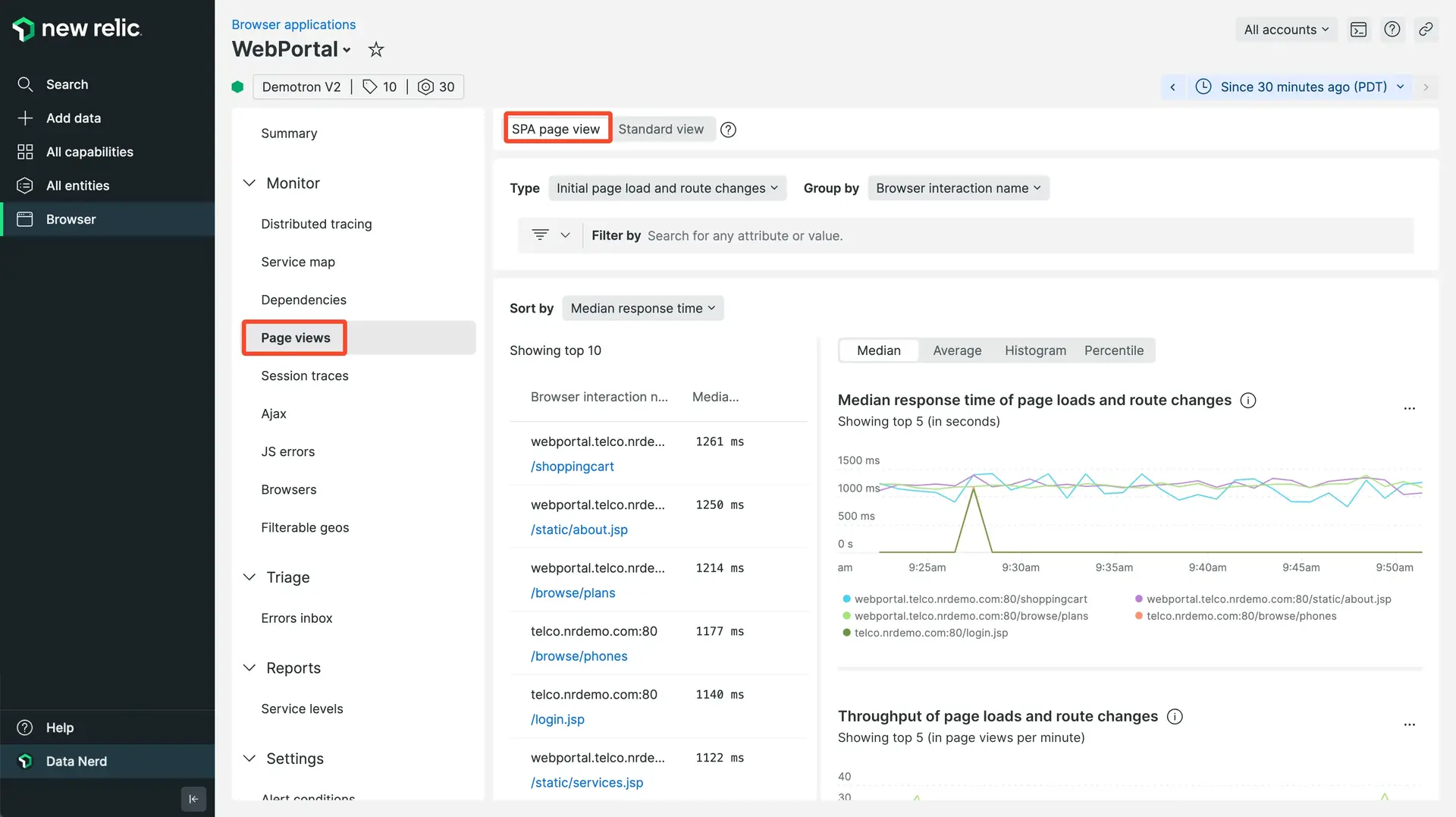Click the help question mark icon top right
This screenshot has height=817, width=1456.
(x=1392, y=30)
